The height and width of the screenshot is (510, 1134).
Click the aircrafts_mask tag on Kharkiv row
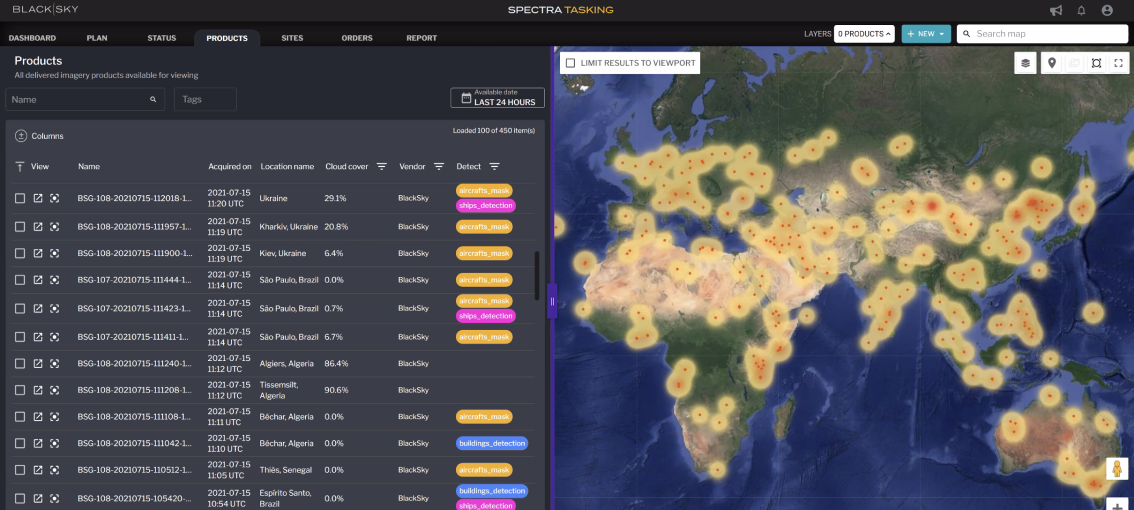pos(484,226)
